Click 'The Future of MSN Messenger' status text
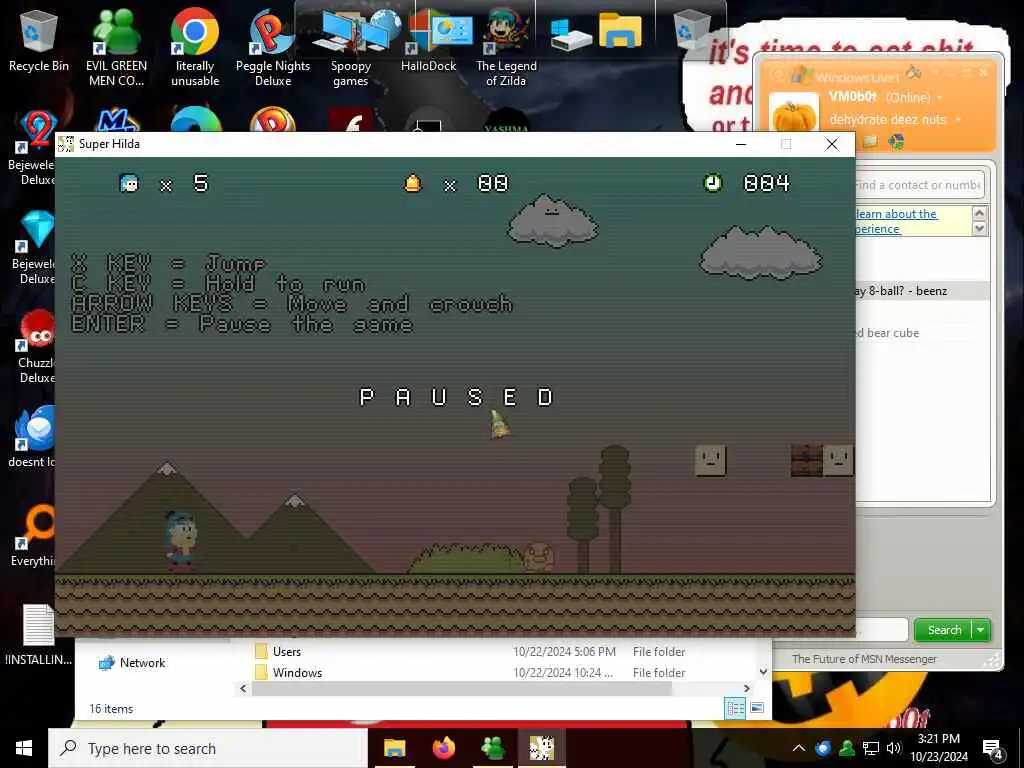This screenshot has height=768, width=1024. (x=864, y=659)
